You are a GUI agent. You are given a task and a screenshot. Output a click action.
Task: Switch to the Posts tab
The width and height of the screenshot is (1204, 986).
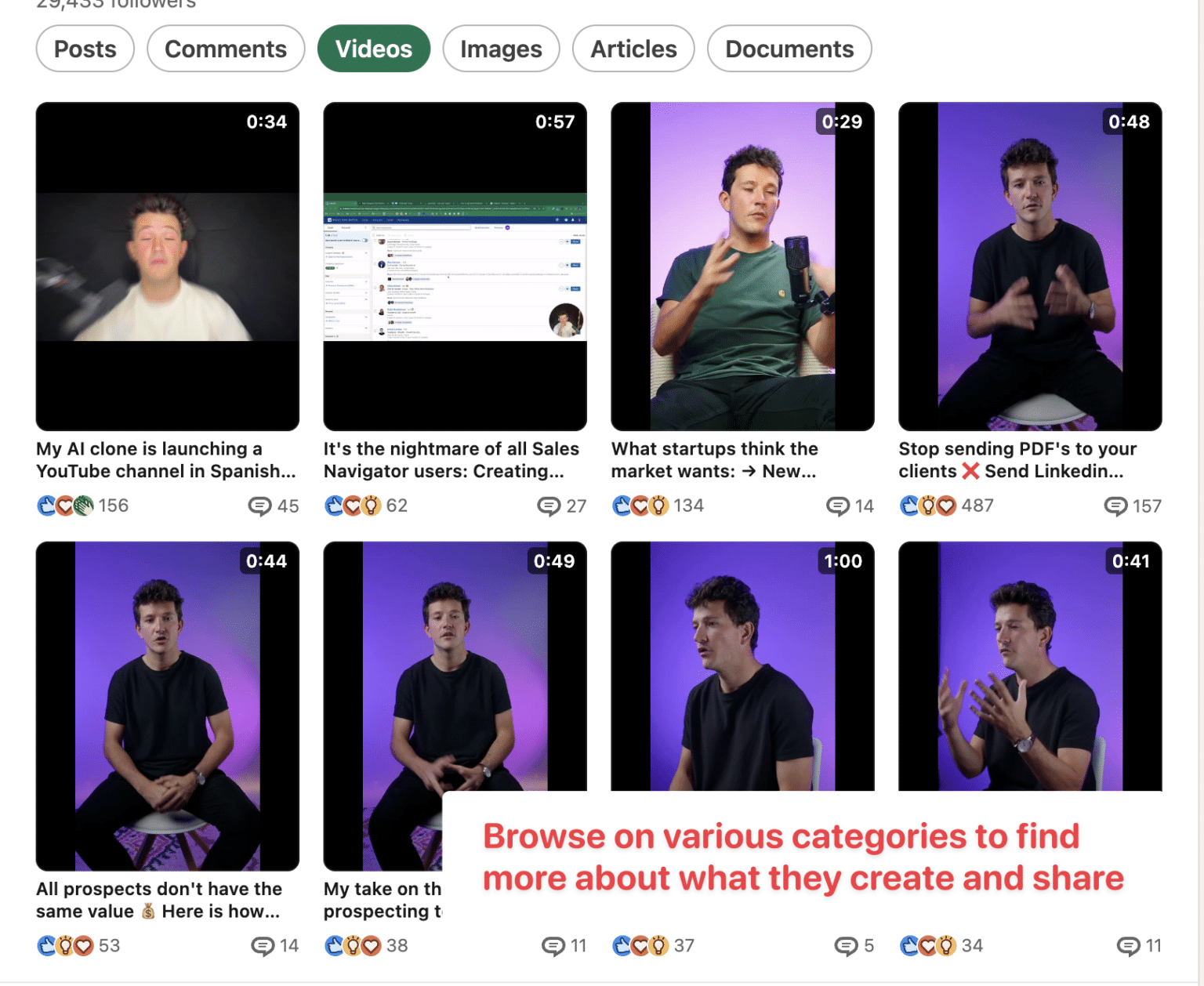tap(85, 49)
